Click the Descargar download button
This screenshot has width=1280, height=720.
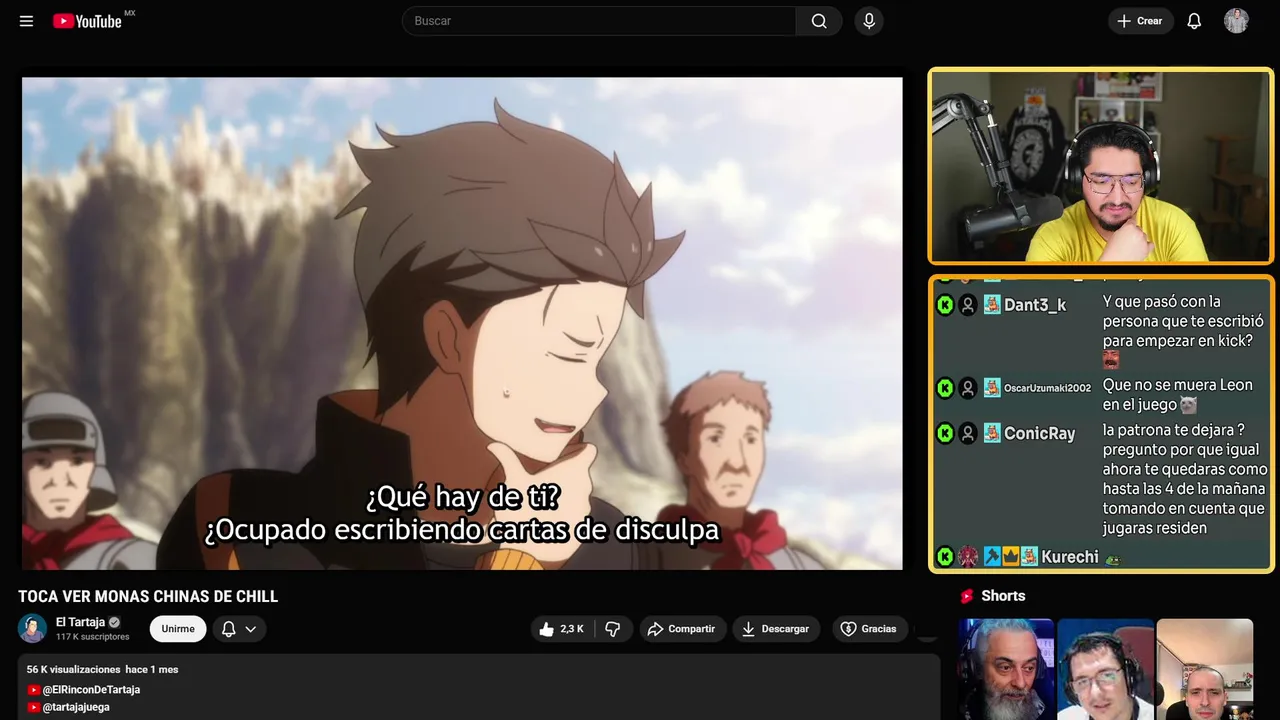point(776,629)
